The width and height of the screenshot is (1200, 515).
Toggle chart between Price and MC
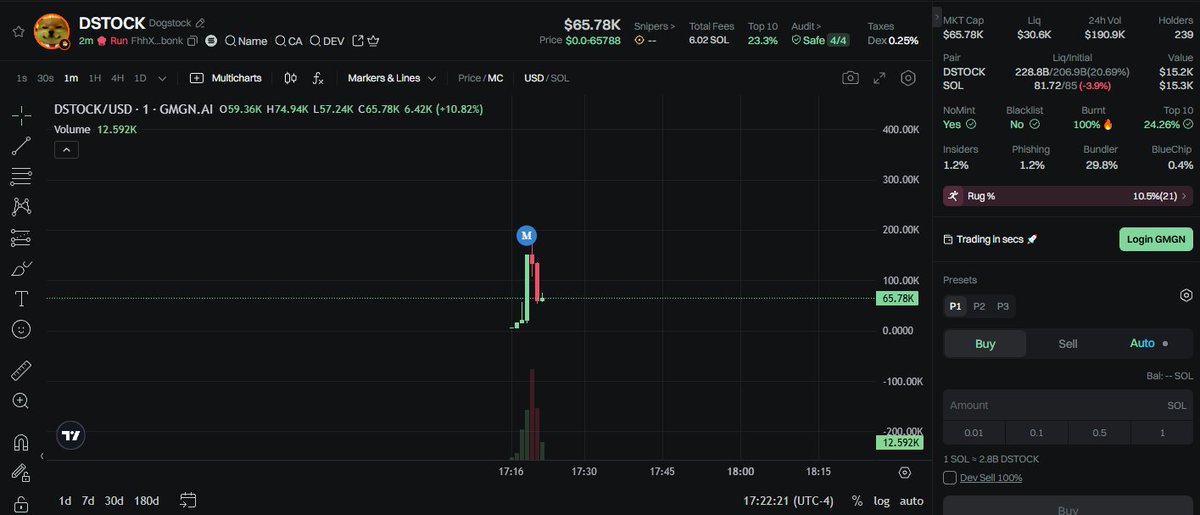480,78
